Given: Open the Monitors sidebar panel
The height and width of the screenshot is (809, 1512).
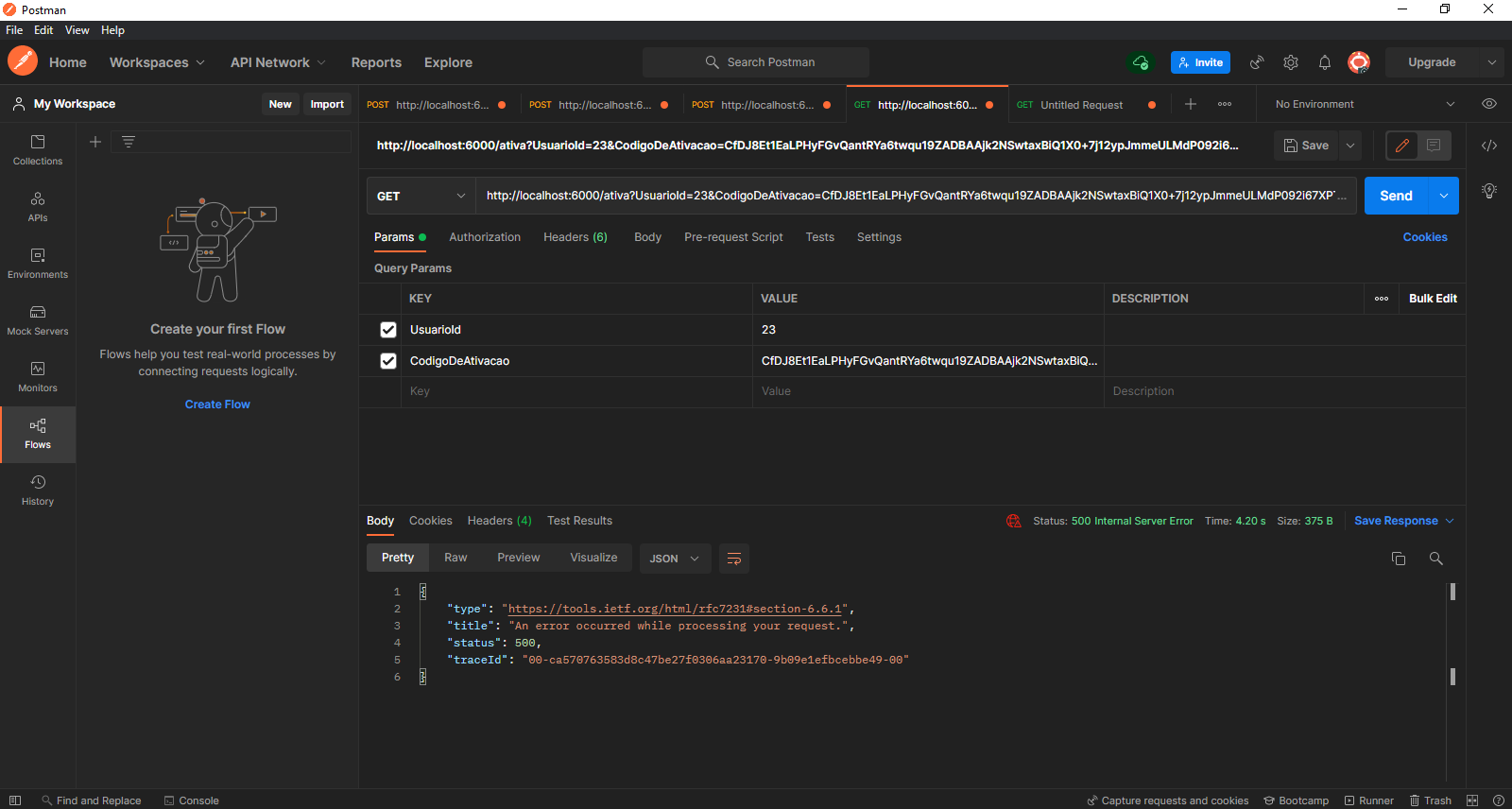Looking at the screenshot, I should (38, 376).
